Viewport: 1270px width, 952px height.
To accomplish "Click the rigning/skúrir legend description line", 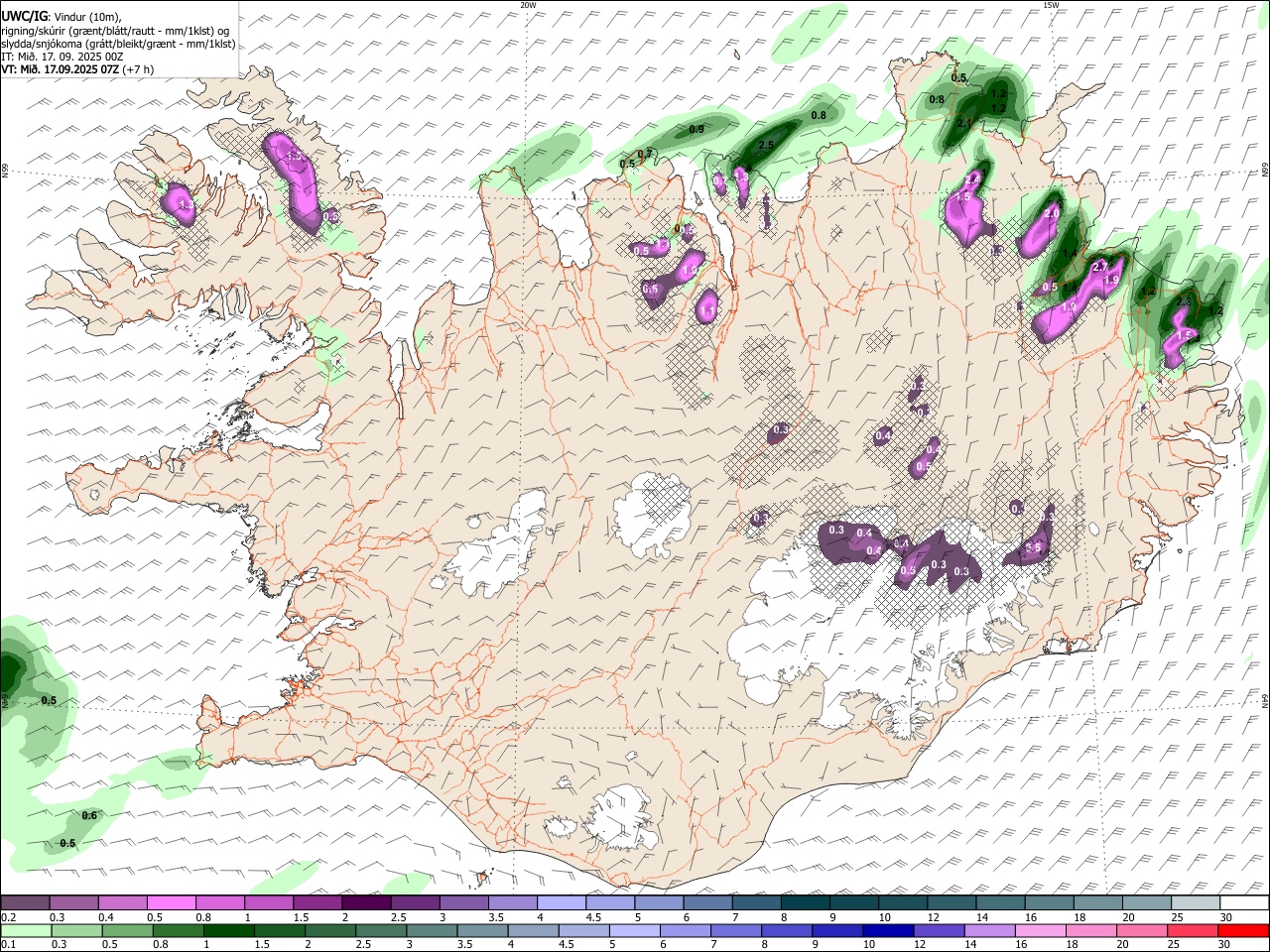I will (x=116, y=30).
